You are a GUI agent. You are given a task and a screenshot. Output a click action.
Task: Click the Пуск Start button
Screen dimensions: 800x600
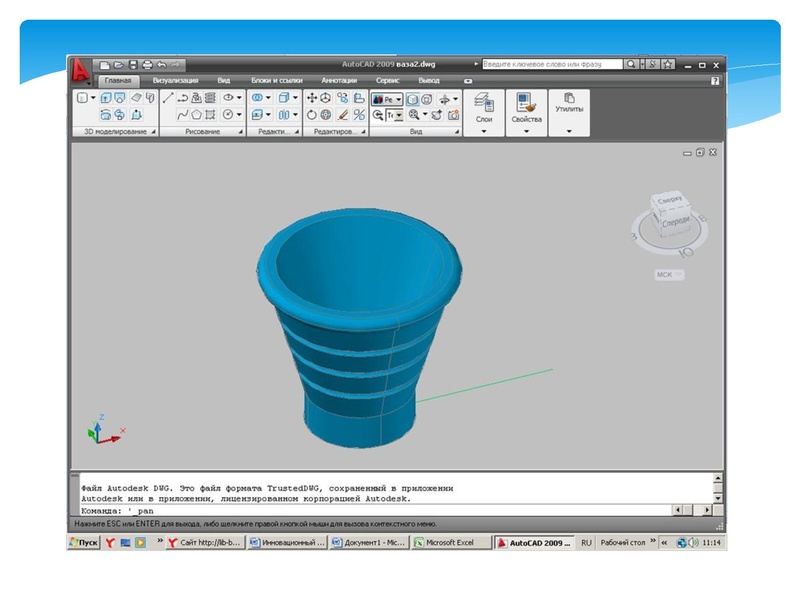[x=83, y=543]
